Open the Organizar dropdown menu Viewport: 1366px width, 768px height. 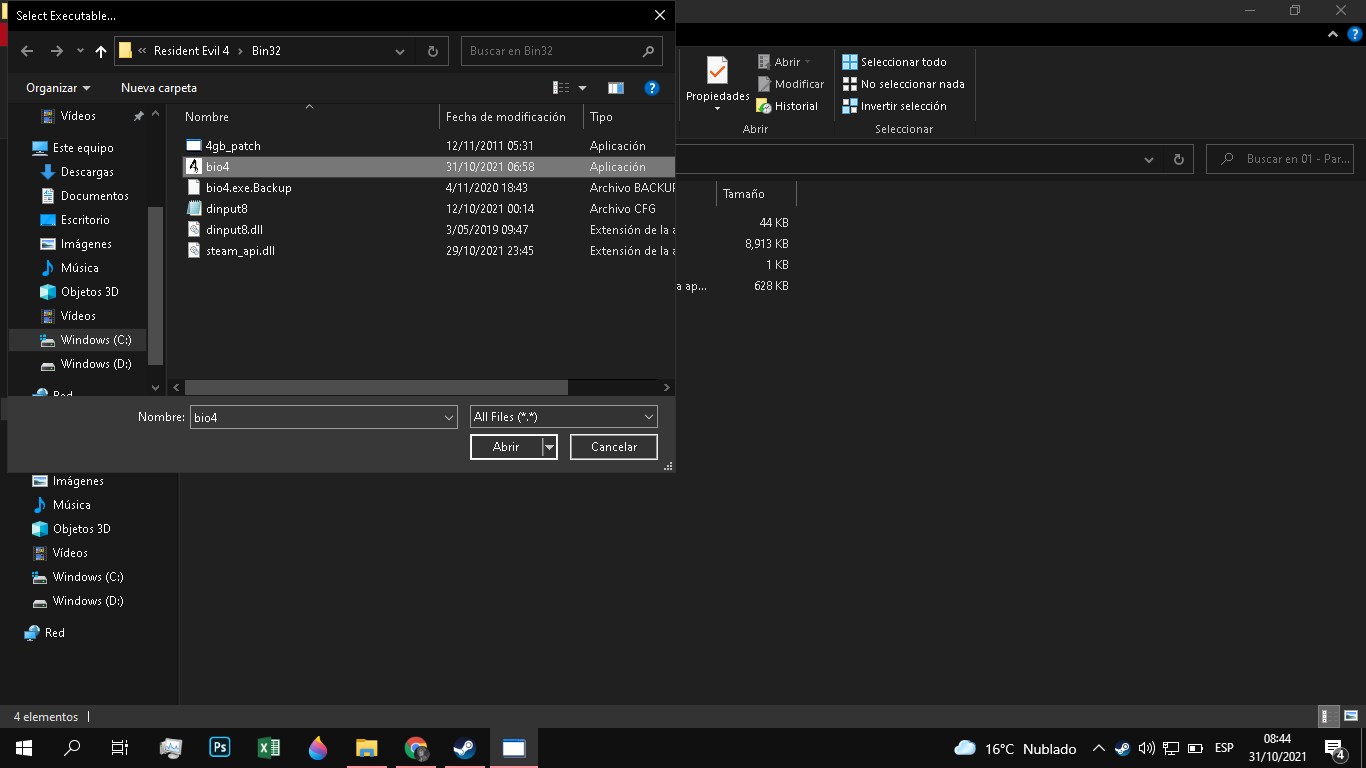[x=58, y=88]
